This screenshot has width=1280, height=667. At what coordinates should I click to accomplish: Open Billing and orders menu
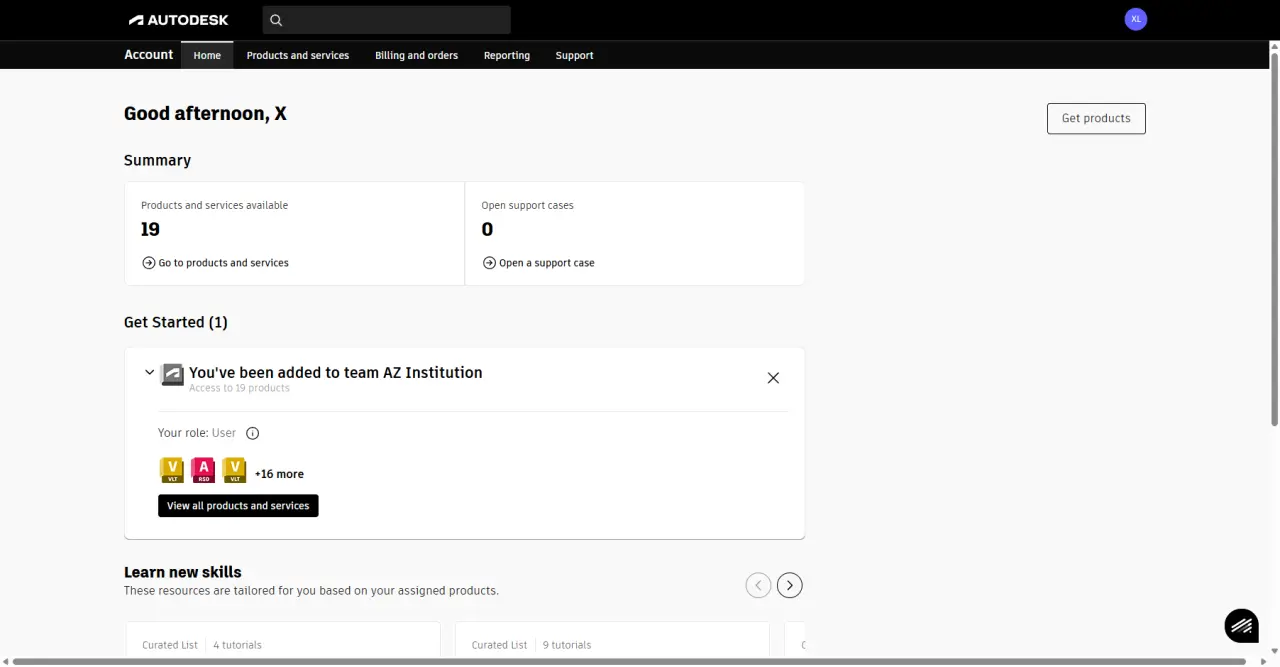click(x=416, y=55)
